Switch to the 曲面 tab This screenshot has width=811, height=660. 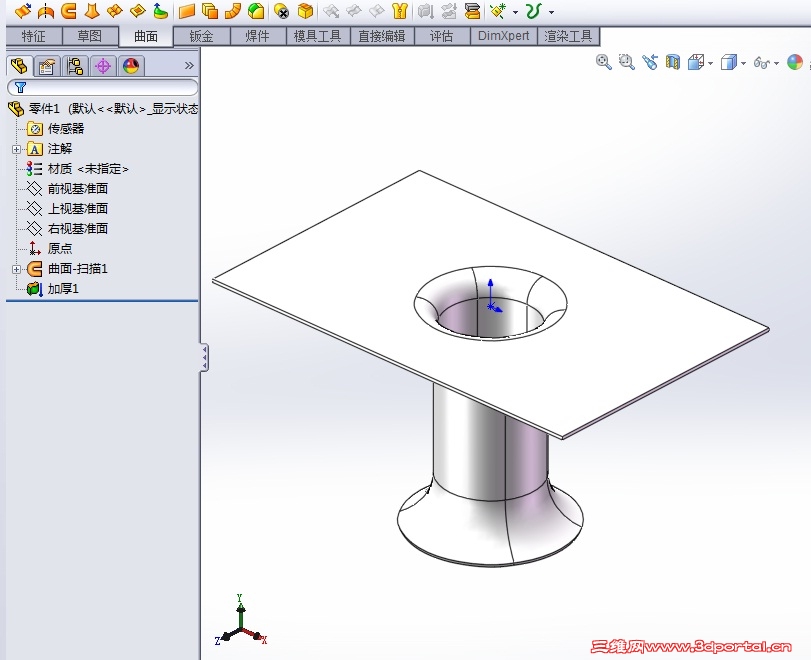(x=146, y=36)
